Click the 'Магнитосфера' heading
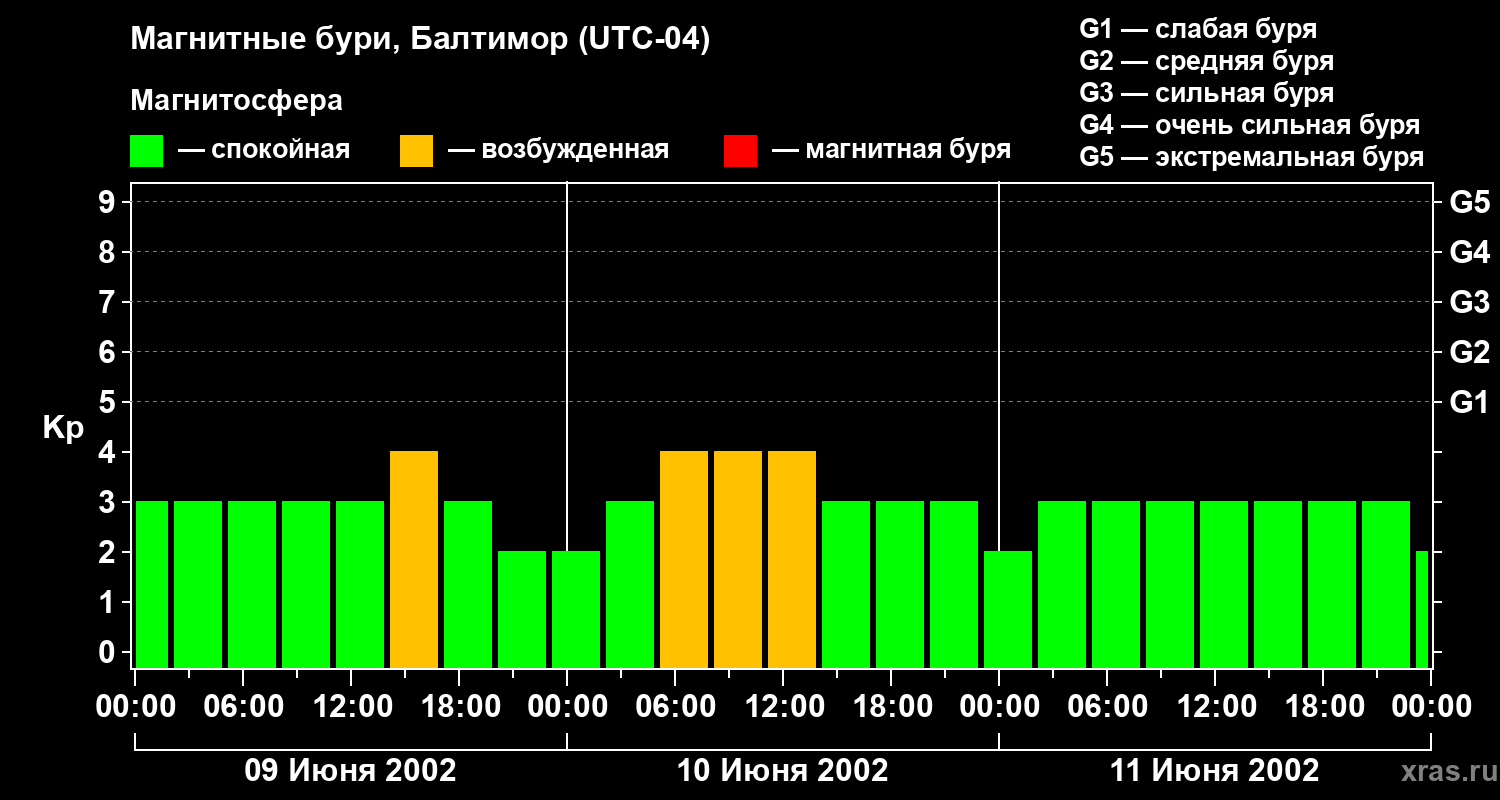Screen dimensions: 1500x800 [x=236, y=101]
